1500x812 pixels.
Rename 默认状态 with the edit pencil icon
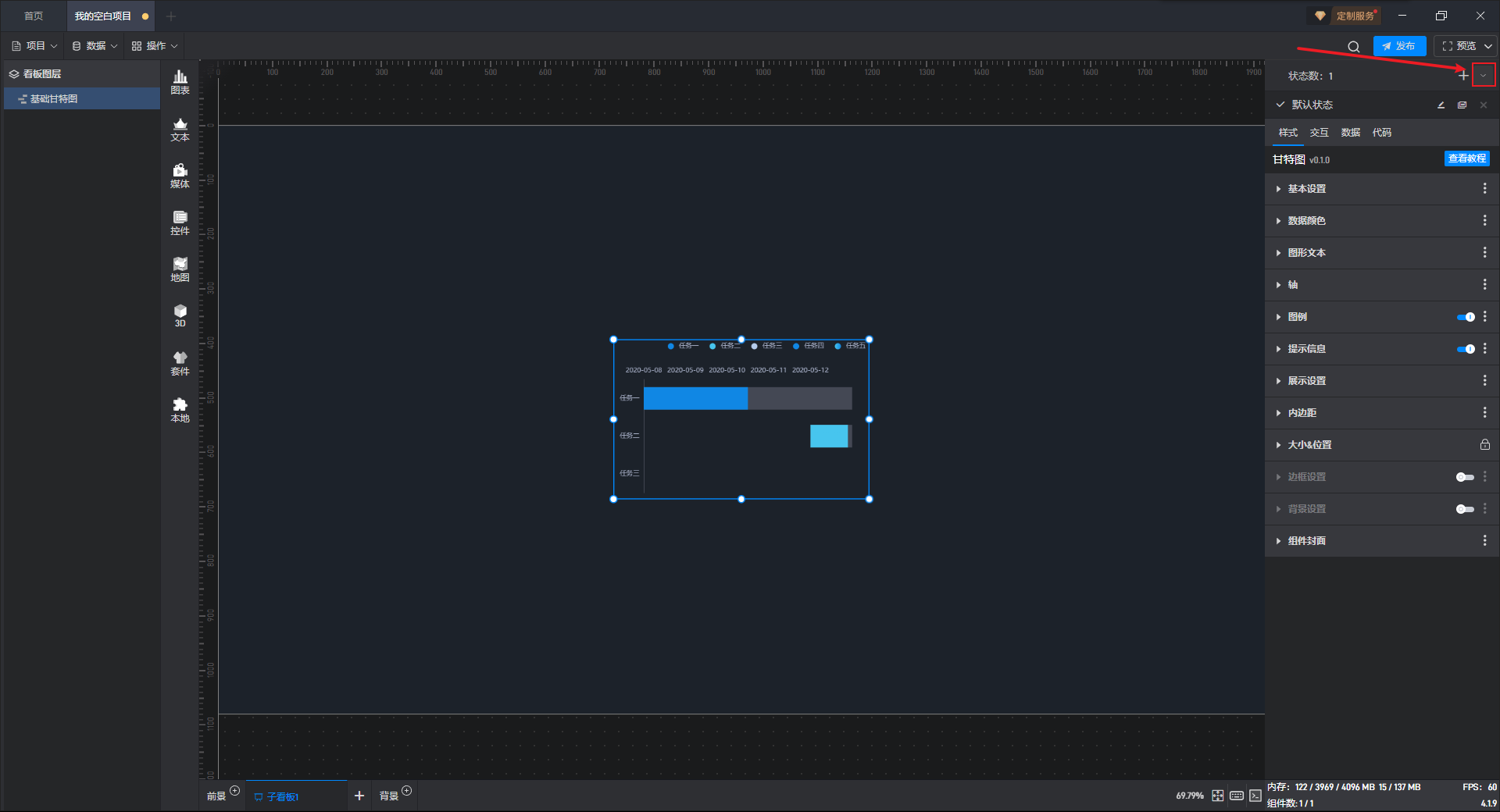[x=1441, y=105]
